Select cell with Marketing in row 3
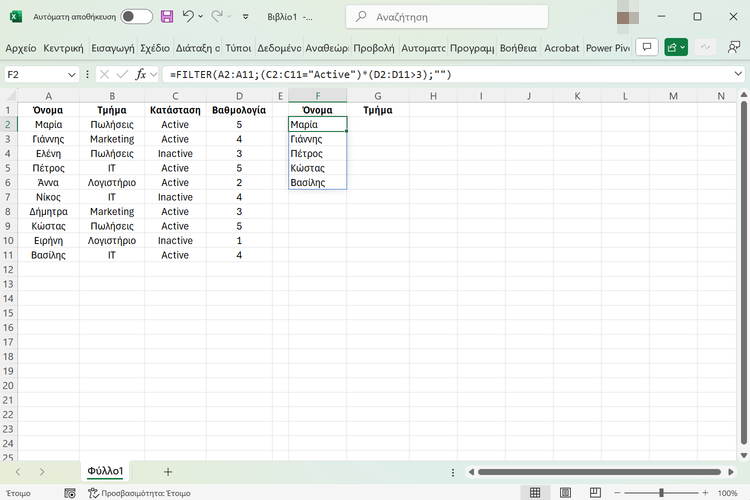 (x=112, y=139)
